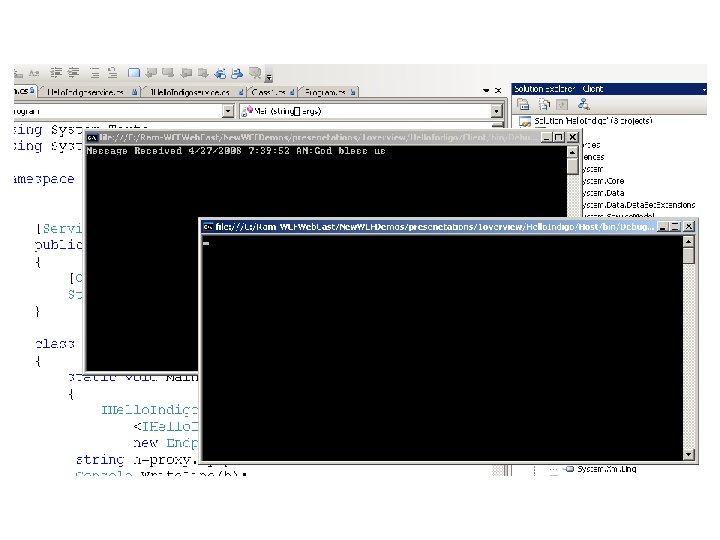
Task: Select System.Core reference in Solution Explorer
Action: (603, 181)
